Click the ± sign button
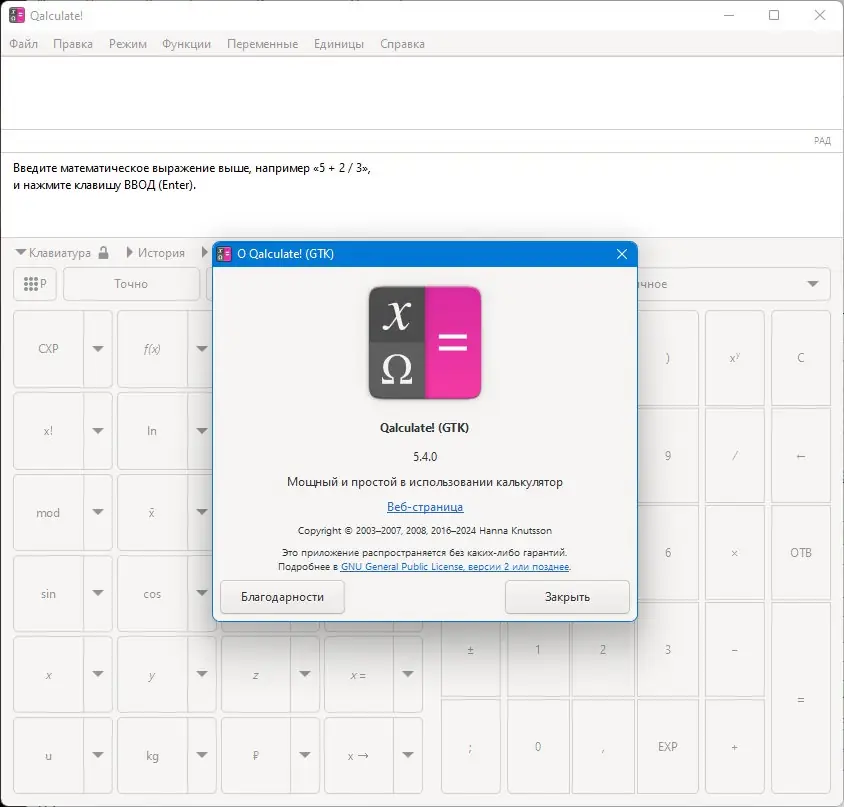The height and width of the screenshot is (807, 844). coord(470,650)
